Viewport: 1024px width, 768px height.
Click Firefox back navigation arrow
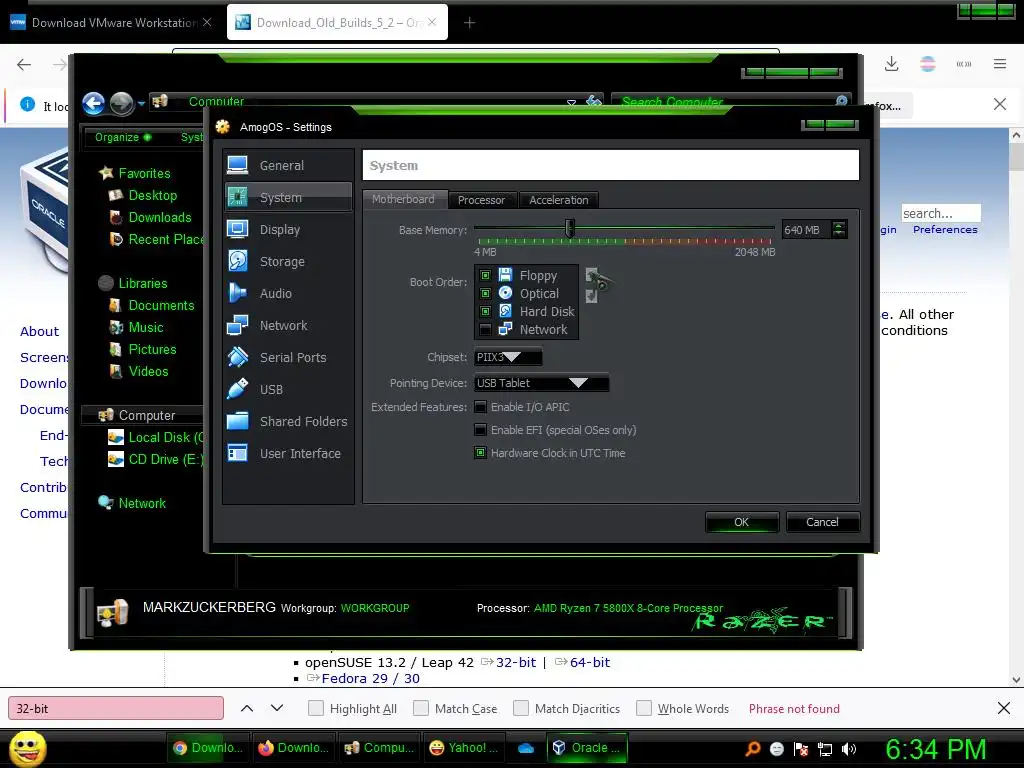[24, 64]
